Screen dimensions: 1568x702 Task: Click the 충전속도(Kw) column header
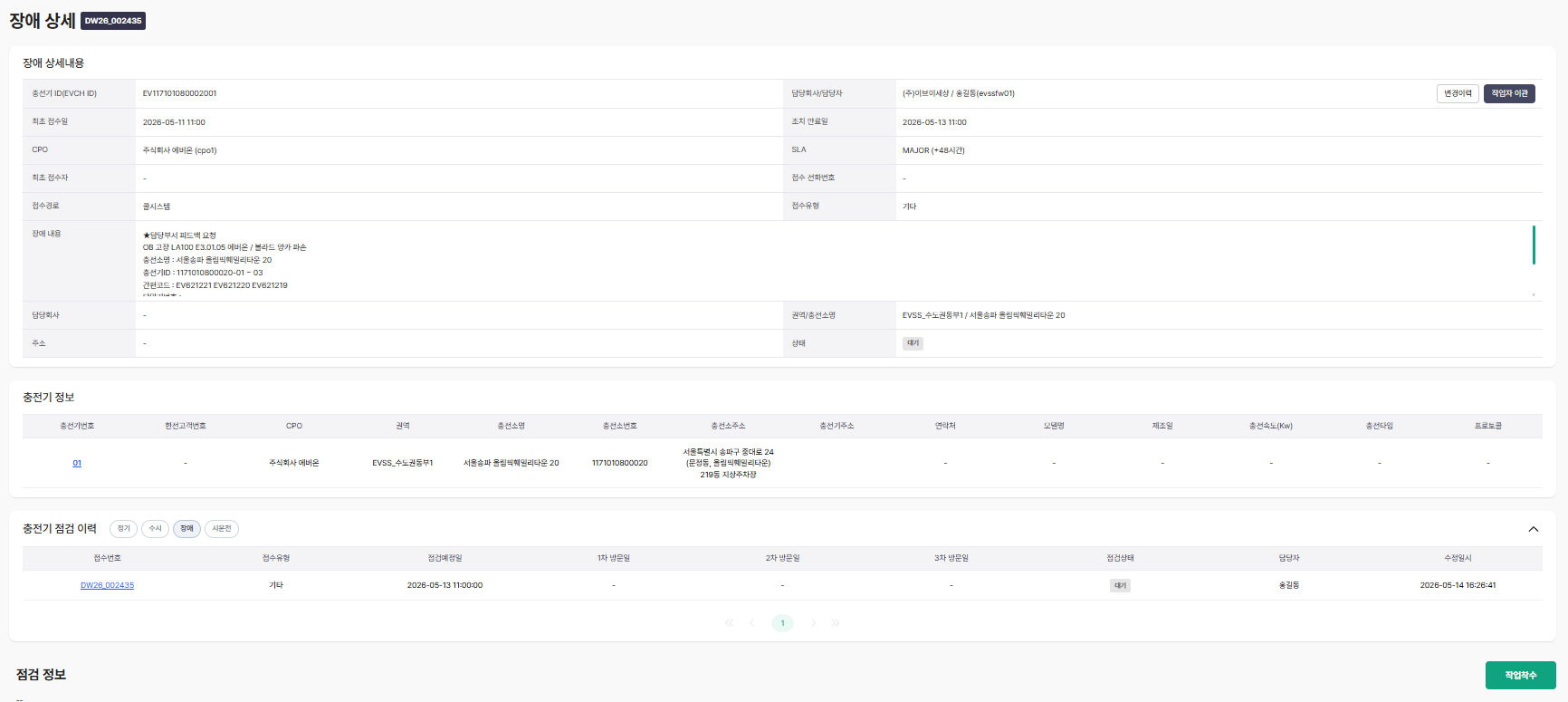click(1271, 426)
